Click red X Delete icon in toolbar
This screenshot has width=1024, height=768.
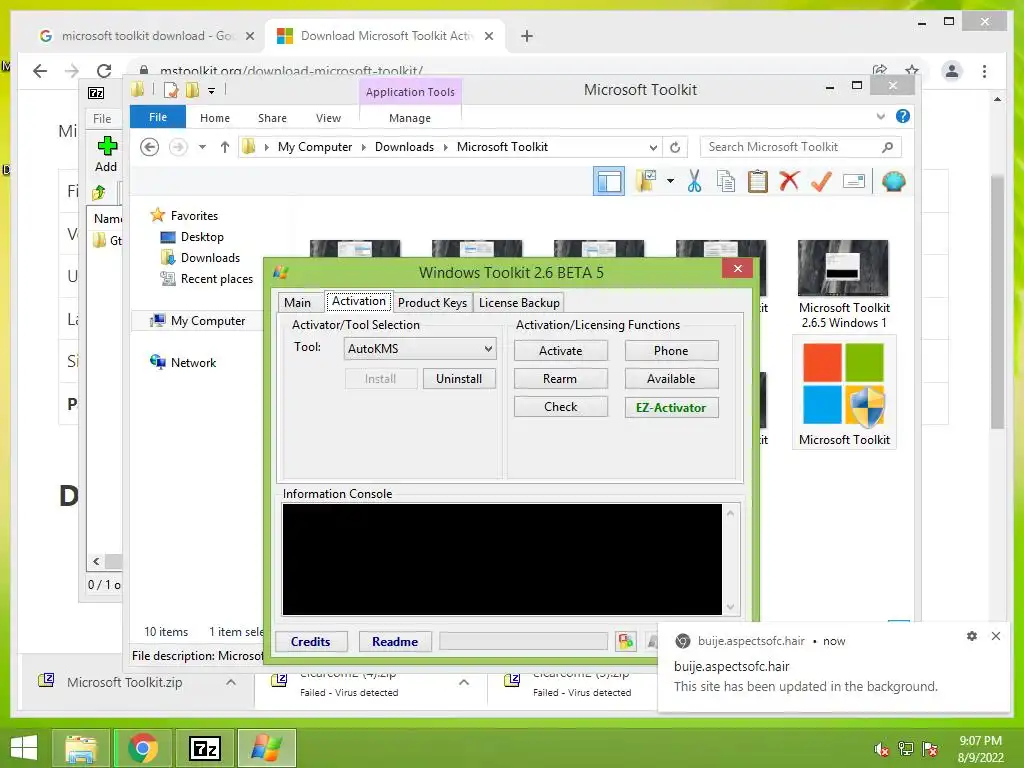coord(789,181)
